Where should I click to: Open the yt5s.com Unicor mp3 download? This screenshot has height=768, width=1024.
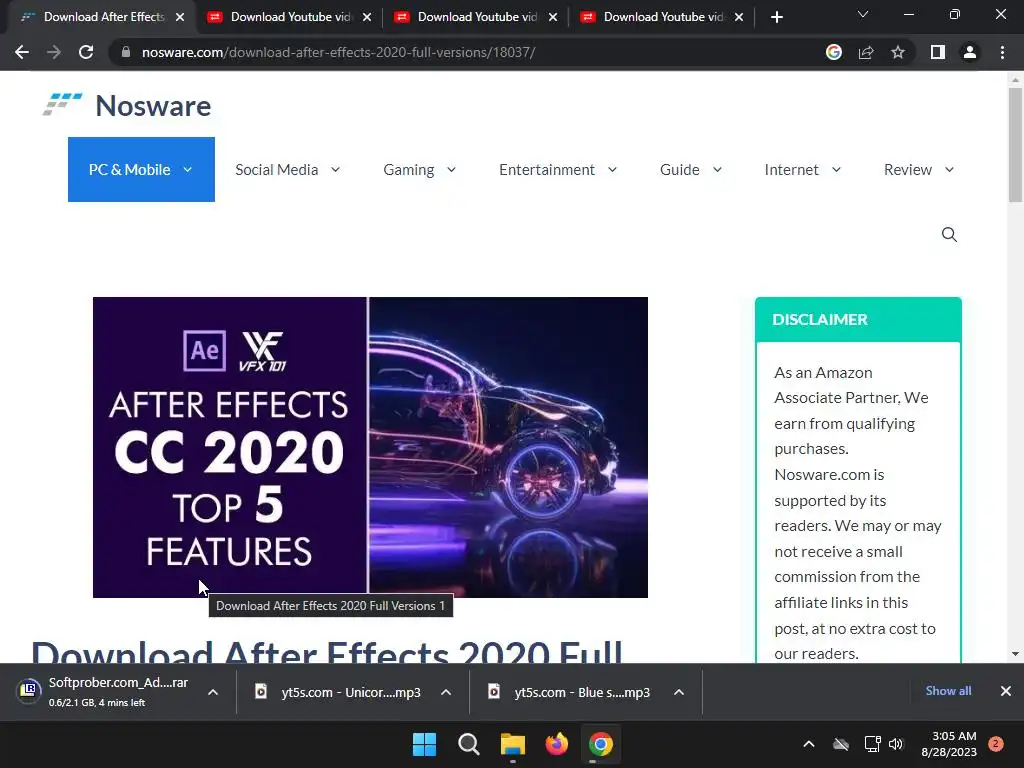point(338,692)
